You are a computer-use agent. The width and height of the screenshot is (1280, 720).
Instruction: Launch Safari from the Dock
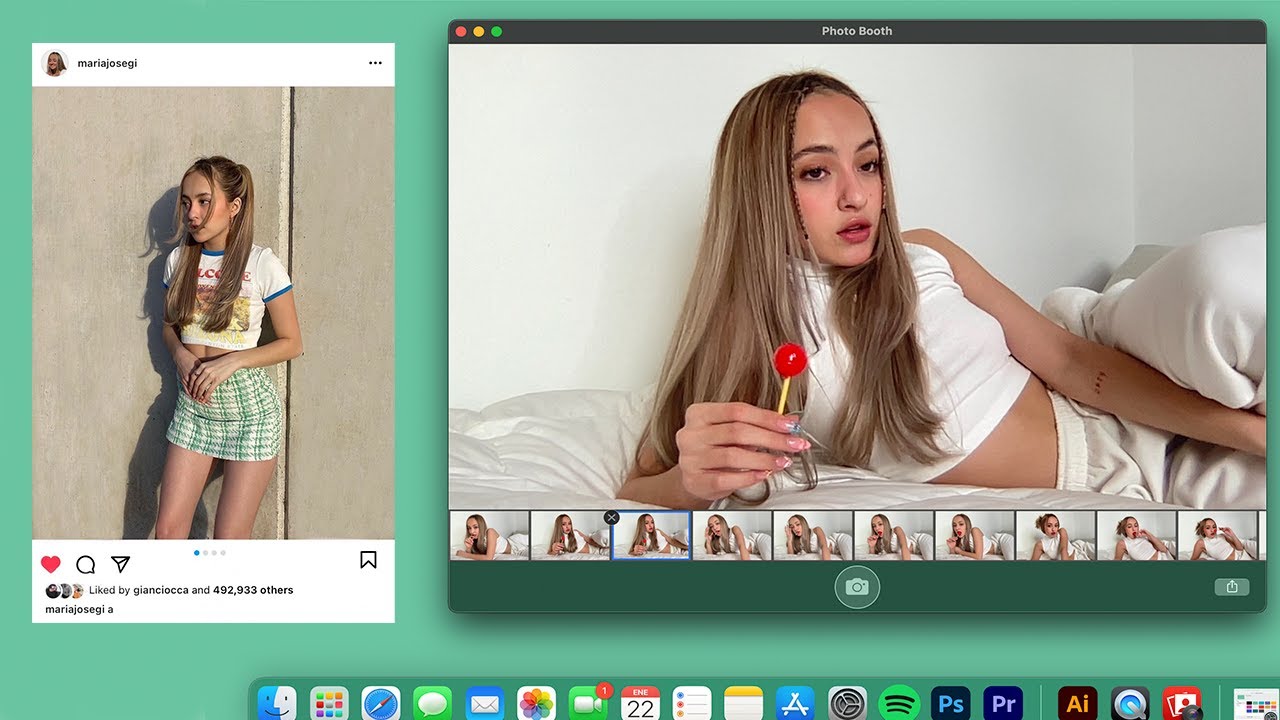[x=381, y=703]
